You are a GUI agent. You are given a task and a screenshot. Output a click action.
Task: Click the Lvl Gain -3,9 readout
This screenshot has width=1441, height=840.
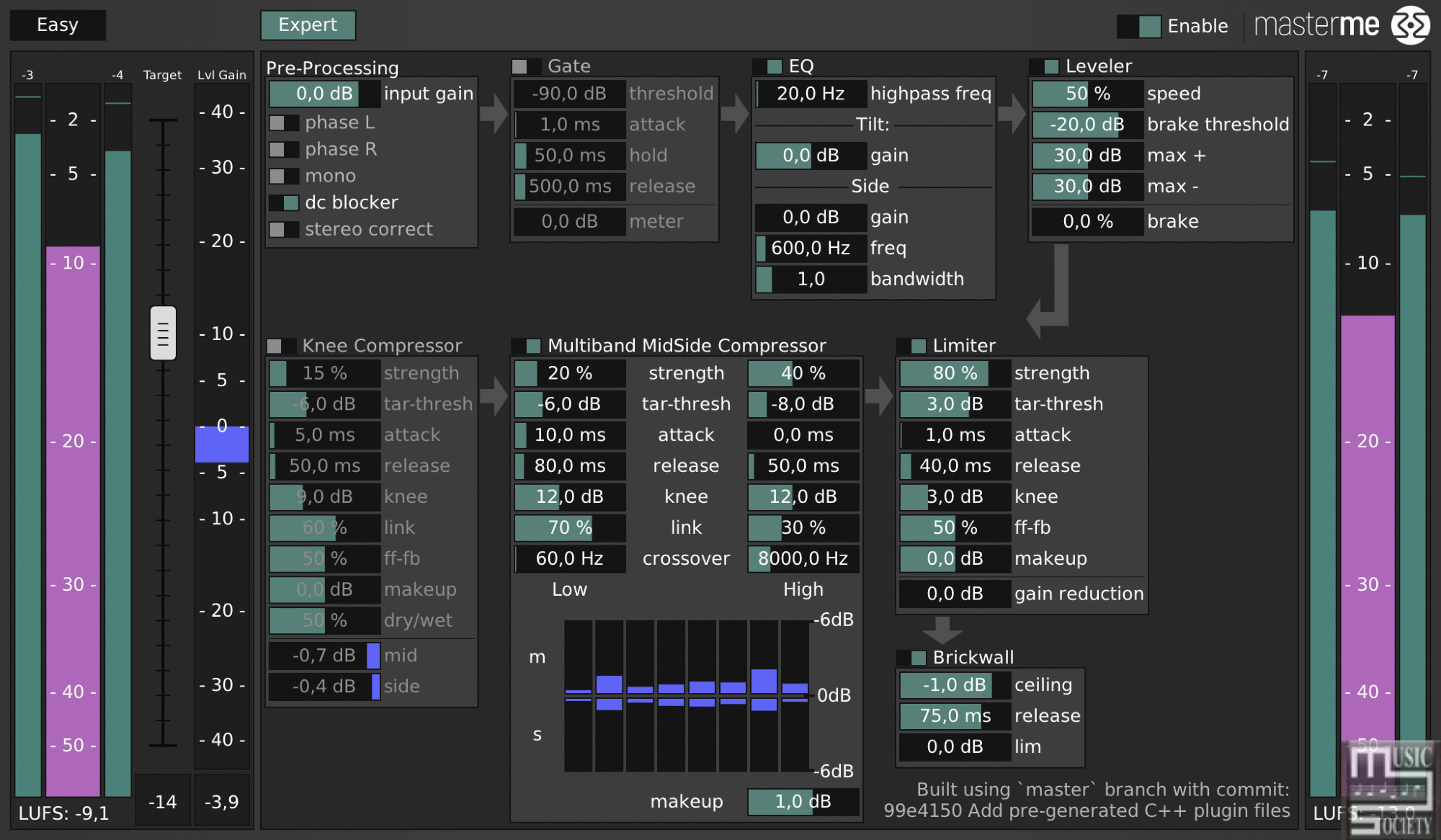222,802
